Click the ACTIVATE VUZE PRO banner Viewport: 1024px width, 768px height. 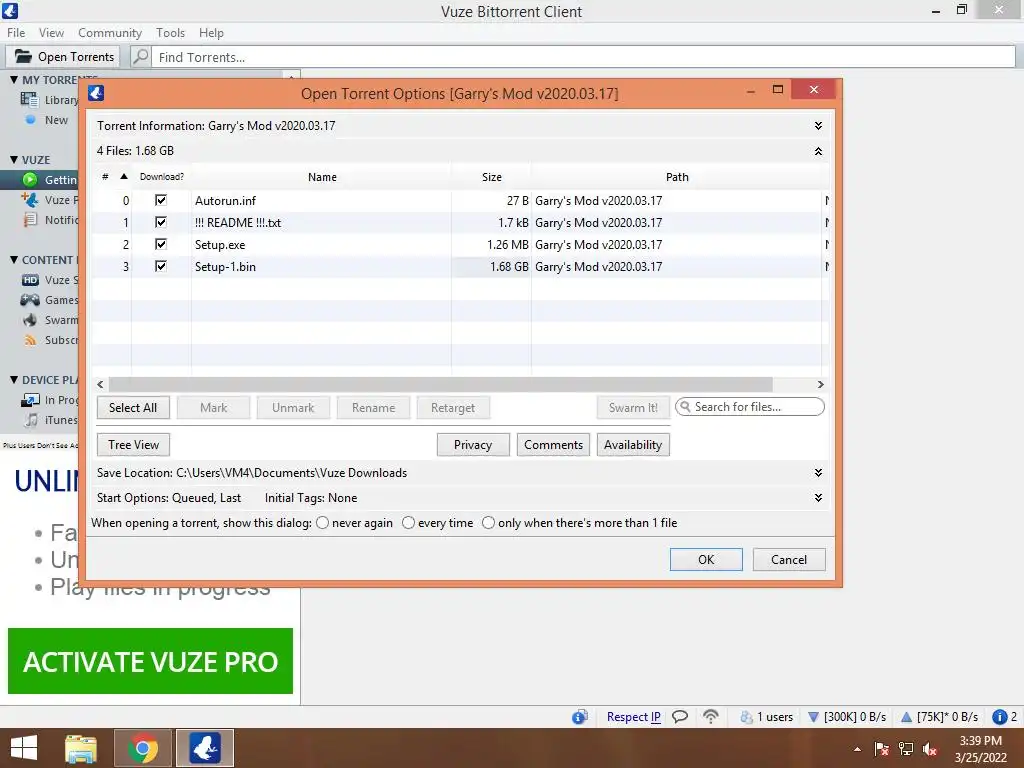pos(150,661)
